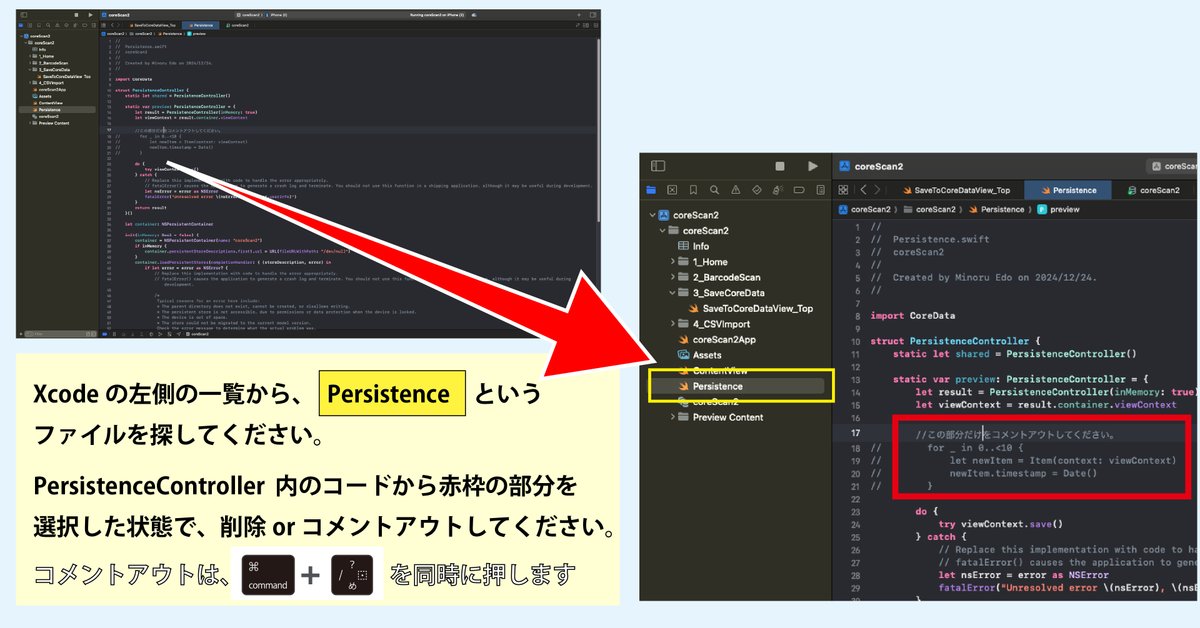Click the coreScan2 folder crumb in the enlarged jump bar
The image size is (1200, 628).
click(930, 209)
